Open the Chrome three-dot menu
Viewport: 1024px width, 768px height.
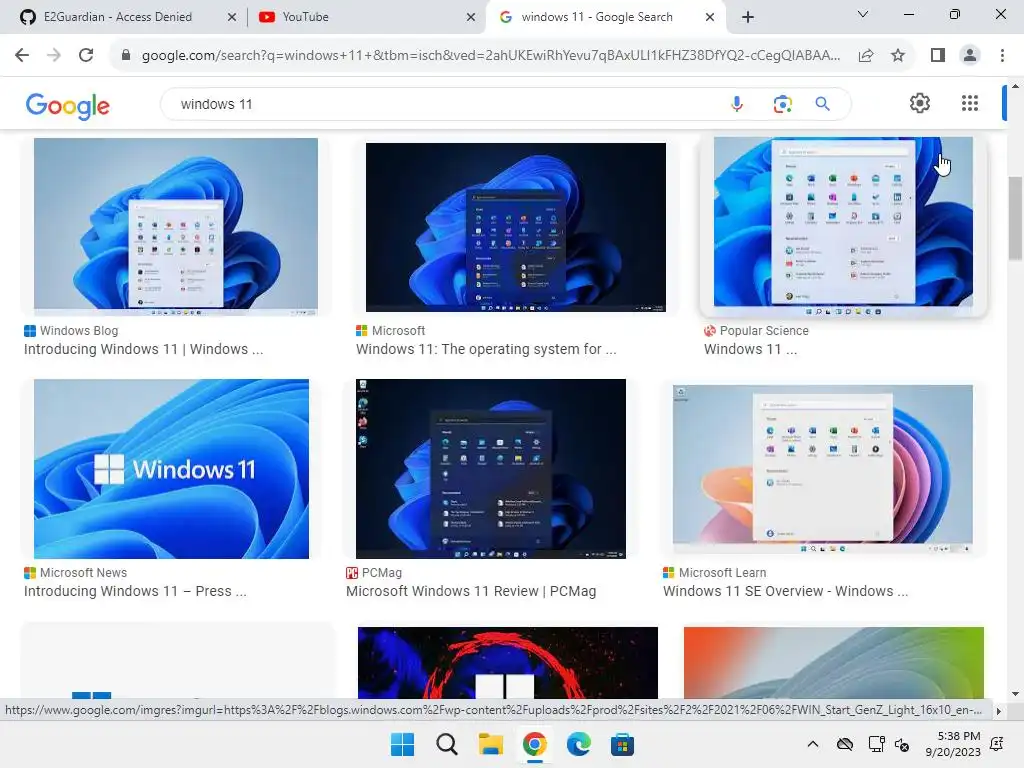tap(1002, 56)
